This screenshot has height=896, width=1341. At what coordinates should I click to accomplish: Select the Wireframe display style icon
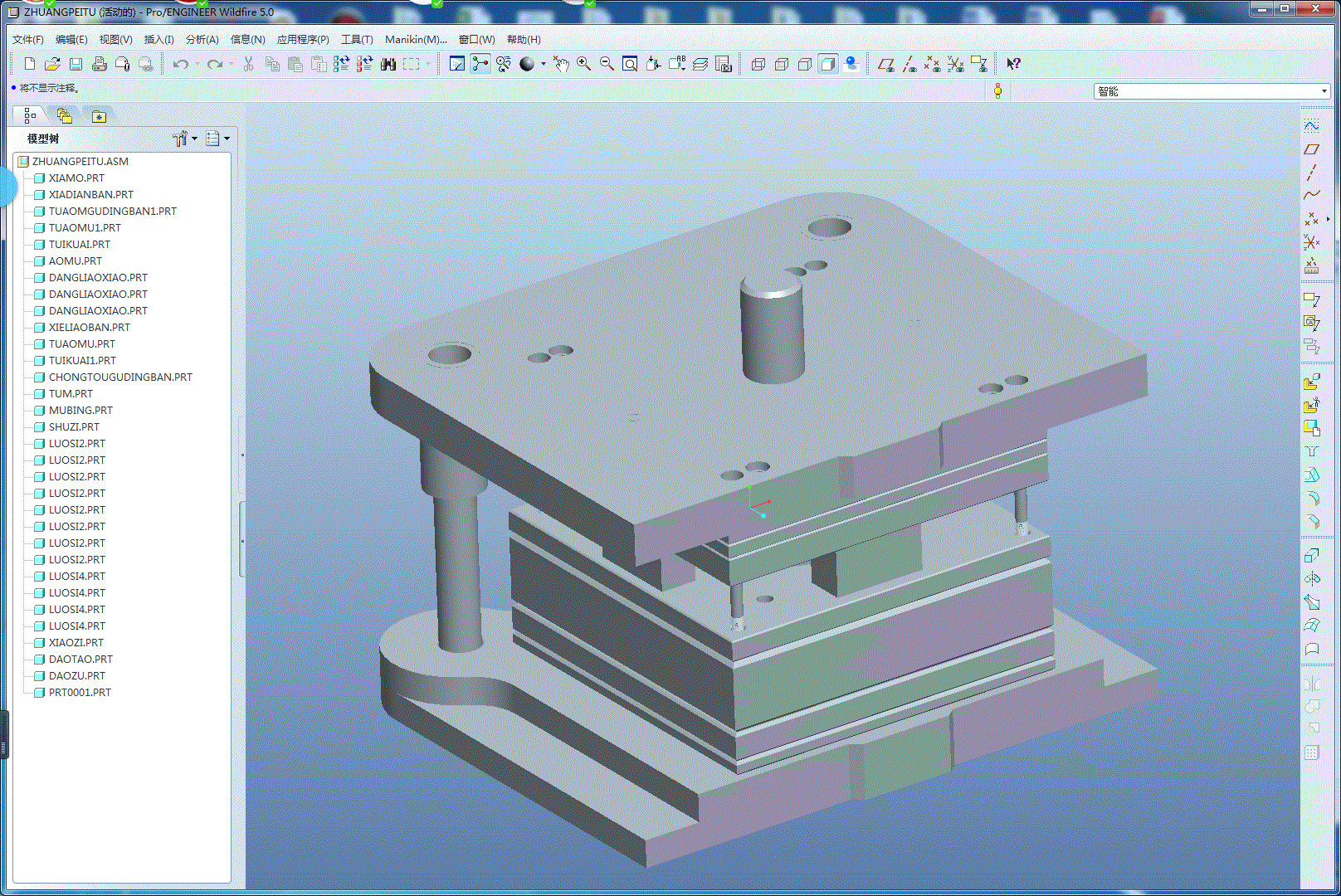coord(758,64)
